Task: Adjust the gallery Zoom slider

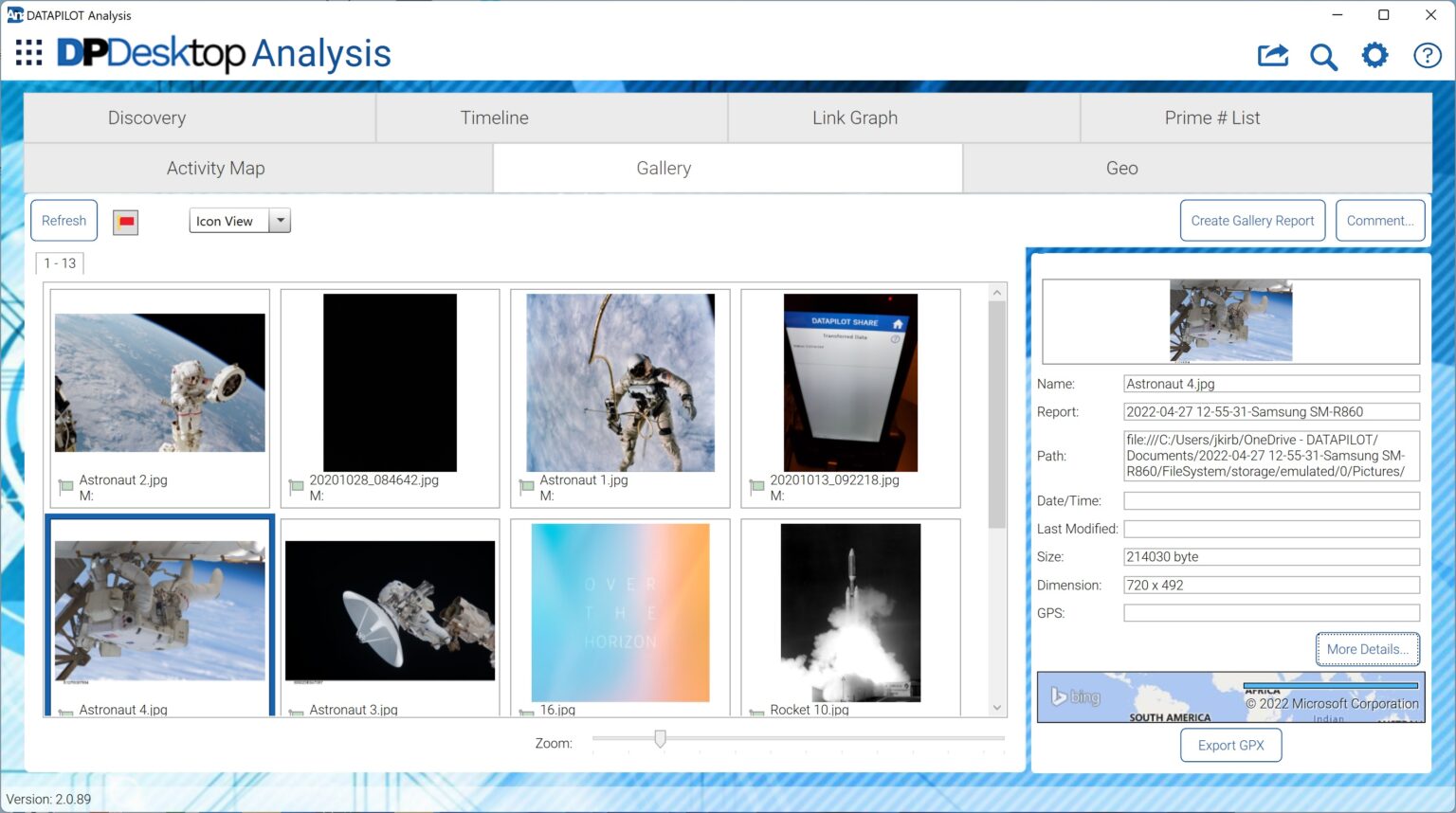Action: pos(660,739)
